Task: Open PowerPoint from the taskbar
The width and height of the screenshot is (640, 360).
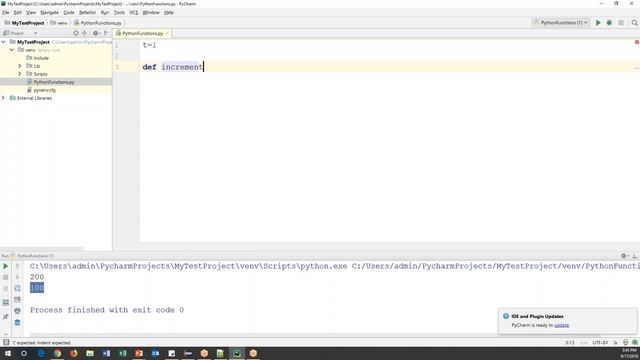Action: pos(139,353)
